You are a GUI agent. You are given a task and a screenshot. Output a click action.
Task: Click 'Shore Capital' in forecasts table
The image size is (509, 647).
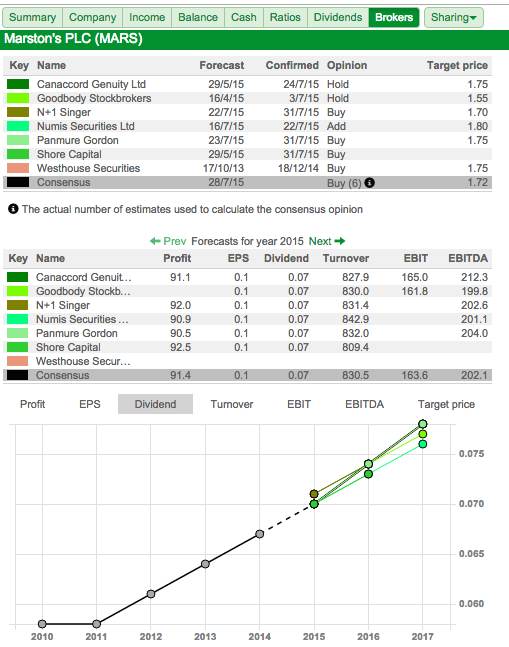(x=68, y=347)
